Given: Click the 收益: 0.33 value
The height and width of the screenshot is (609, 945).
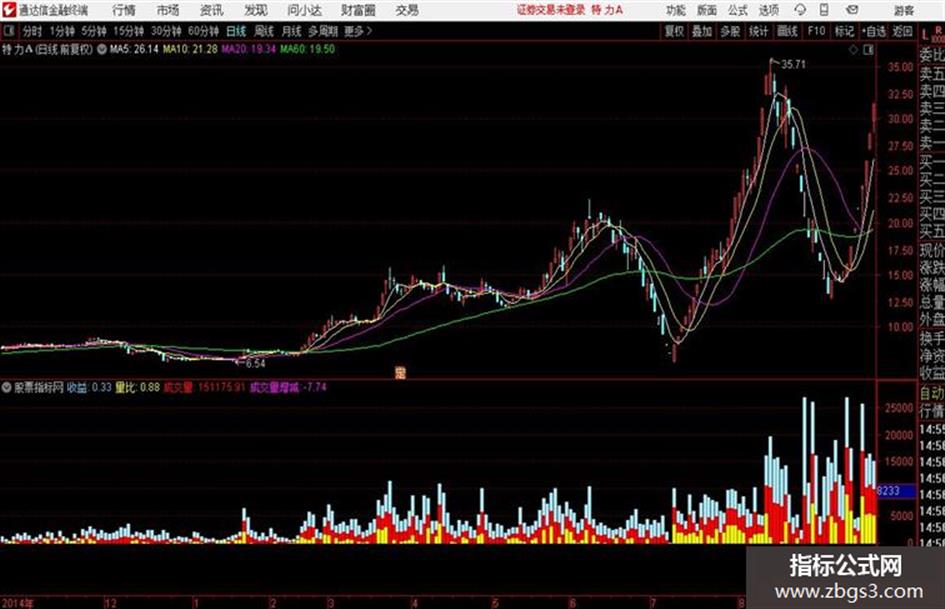Looking at the screenshot, I should click(x=89, y=387).
